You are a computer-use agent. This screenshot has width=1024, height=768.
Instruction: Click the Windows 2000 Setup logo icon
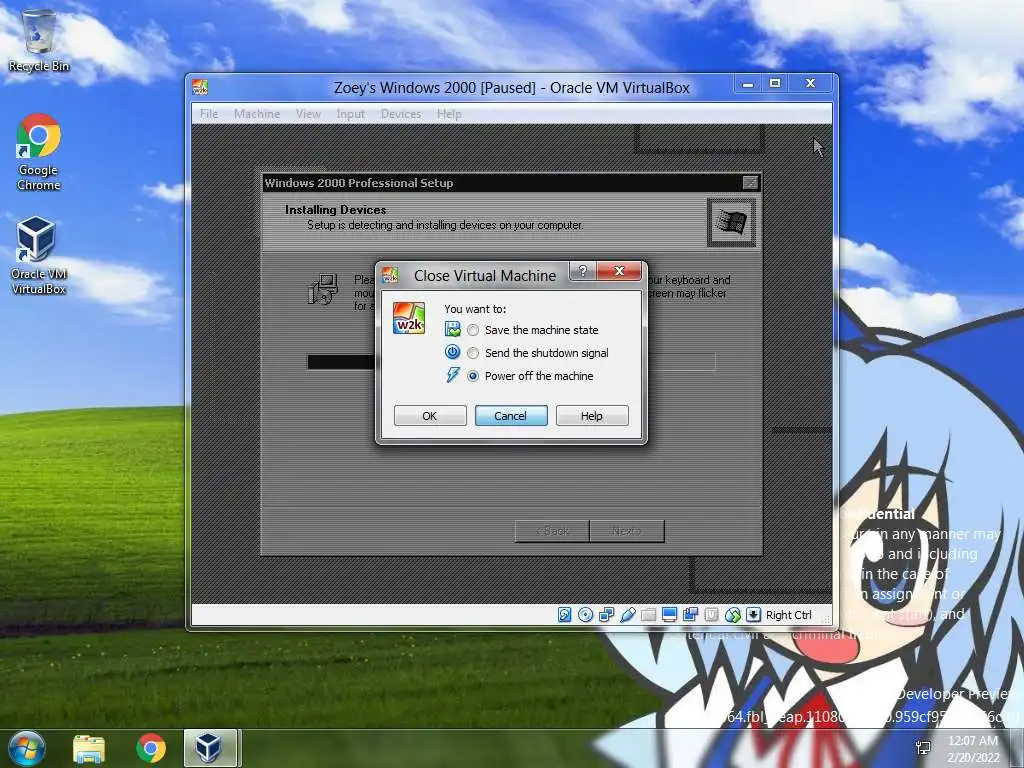pos(731,223)
